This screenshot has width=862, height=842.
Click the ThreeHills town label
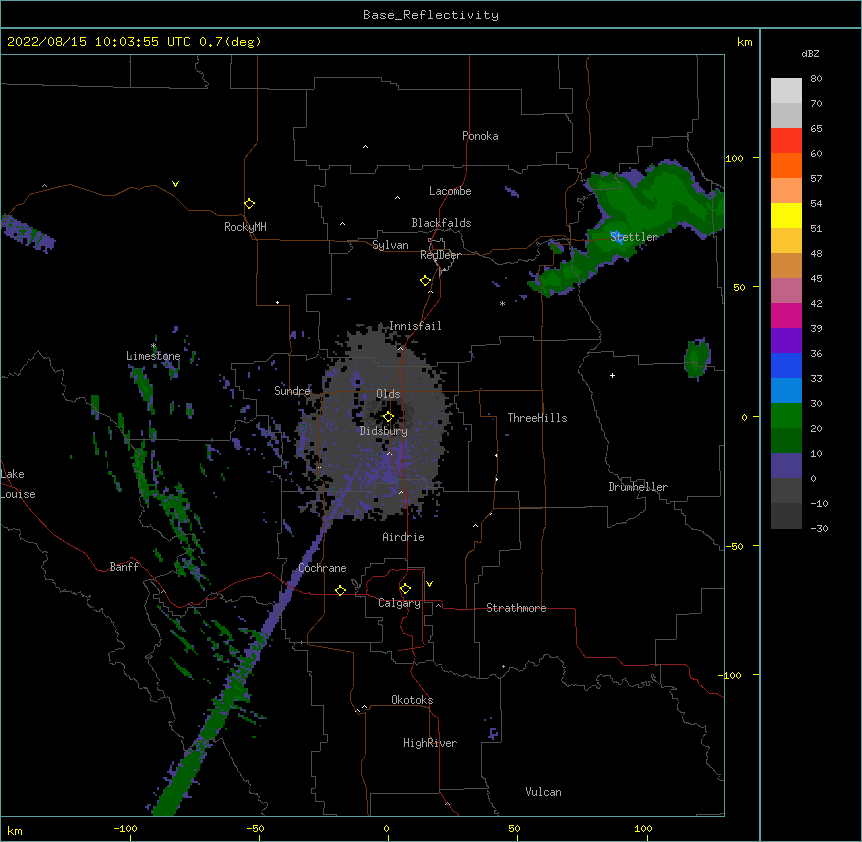pos(537,418)
